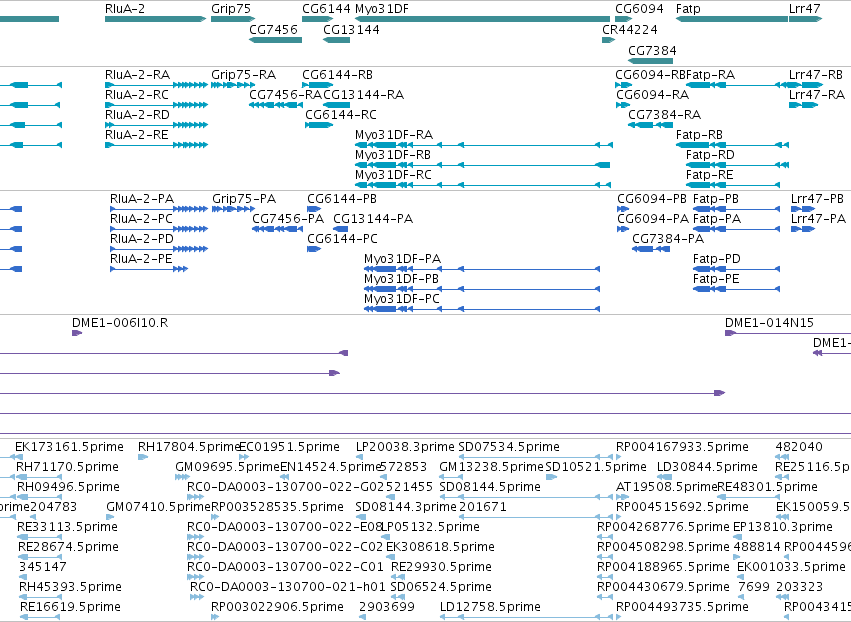Click EST RC0-DA0003-130700-022-G02 label
This screenshot has height=622, width=851.
[x=285, y=487]
